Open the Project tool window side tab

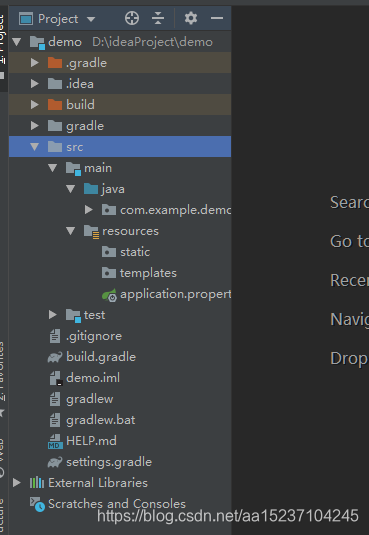3,48
